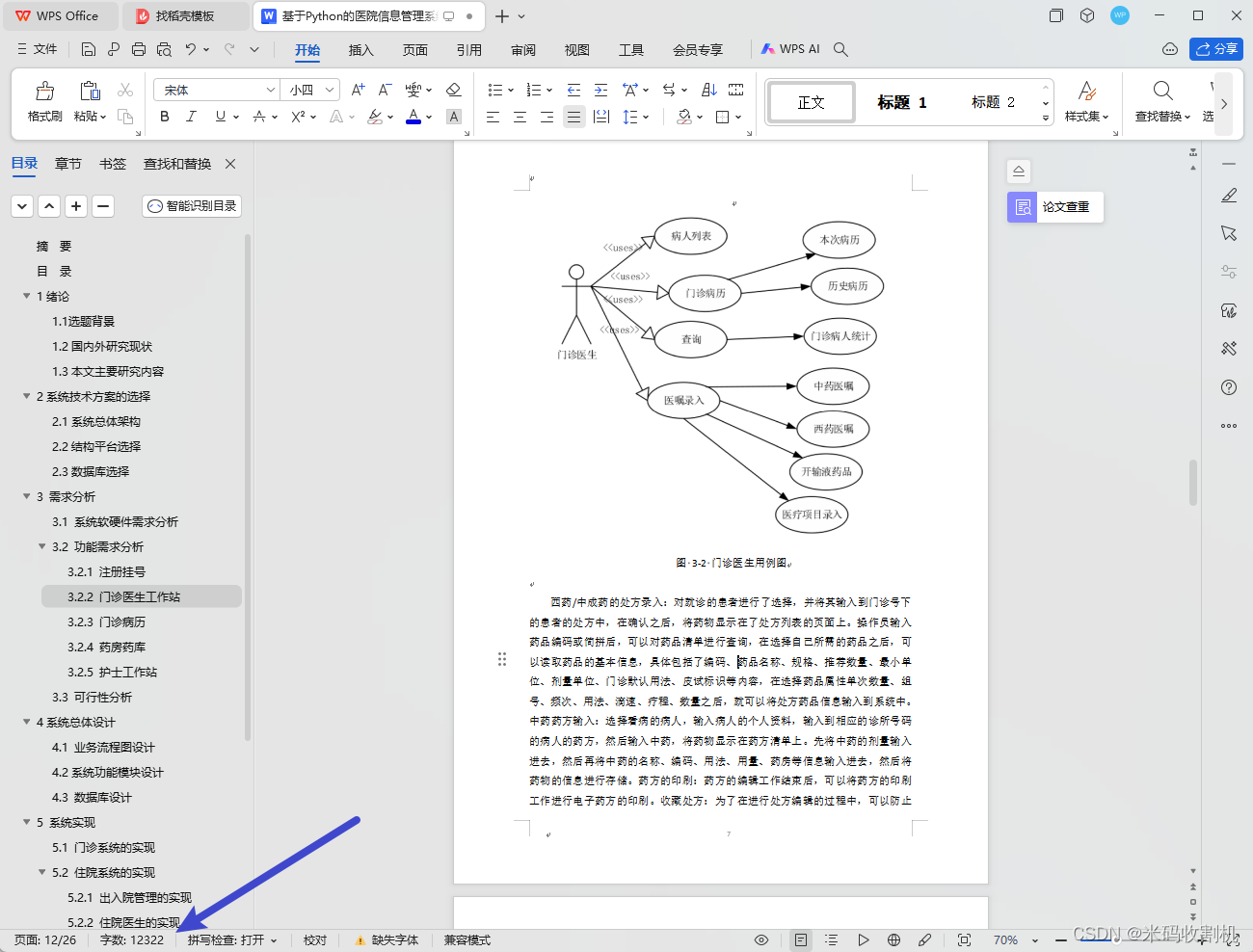
Task: Apply the 标题 1 heading style
Action: pos(902,102)
